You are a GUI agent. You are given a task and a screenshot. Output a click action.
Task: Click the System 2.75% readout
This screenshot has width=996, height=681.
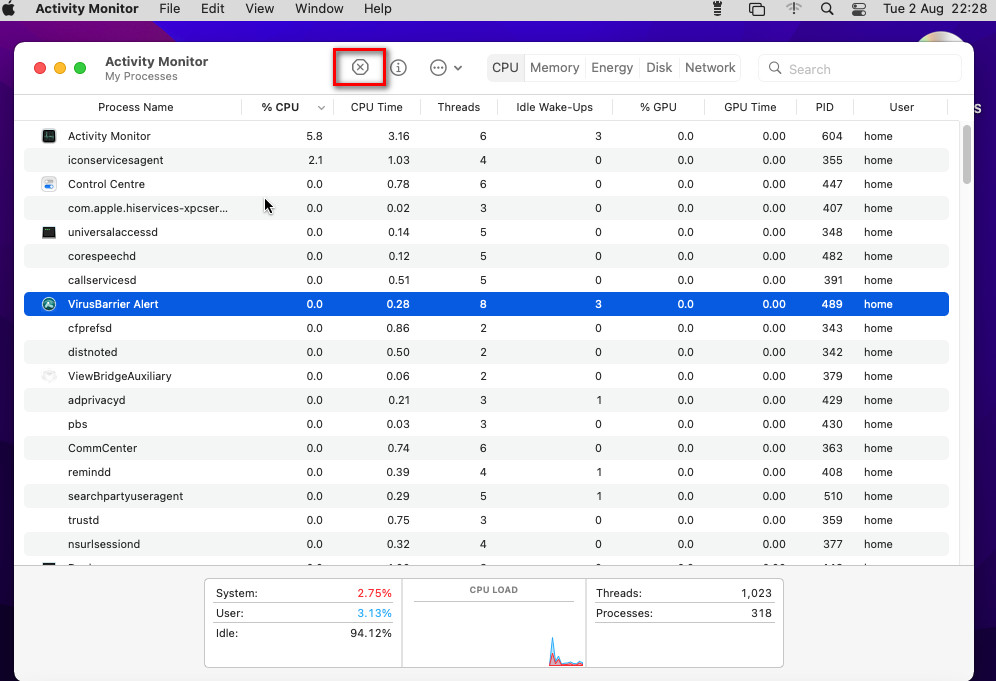click(x=304, y=593)
